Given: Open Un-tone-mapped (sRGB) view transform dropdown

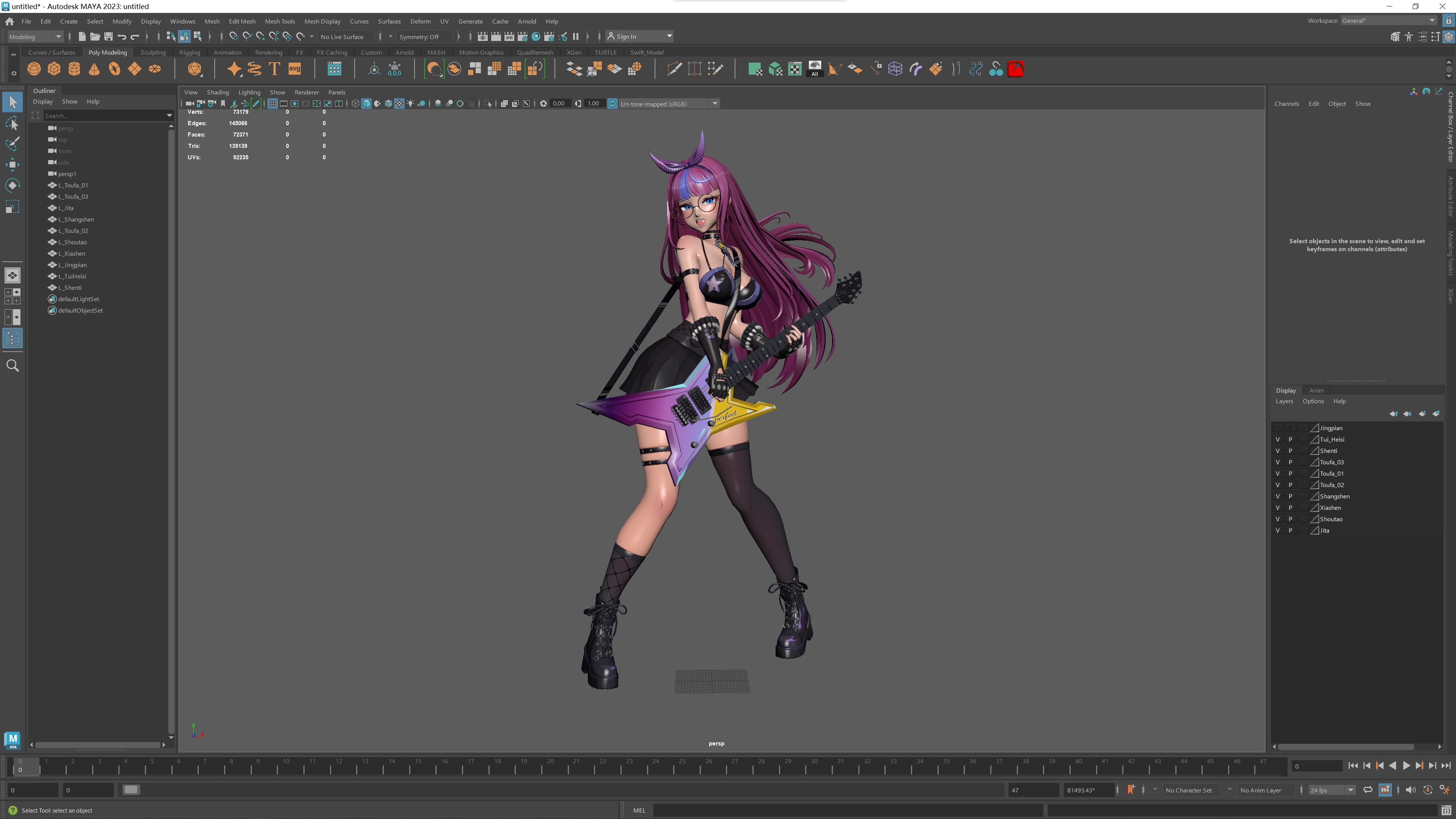Looking at the screenshot, I should 669,104.
